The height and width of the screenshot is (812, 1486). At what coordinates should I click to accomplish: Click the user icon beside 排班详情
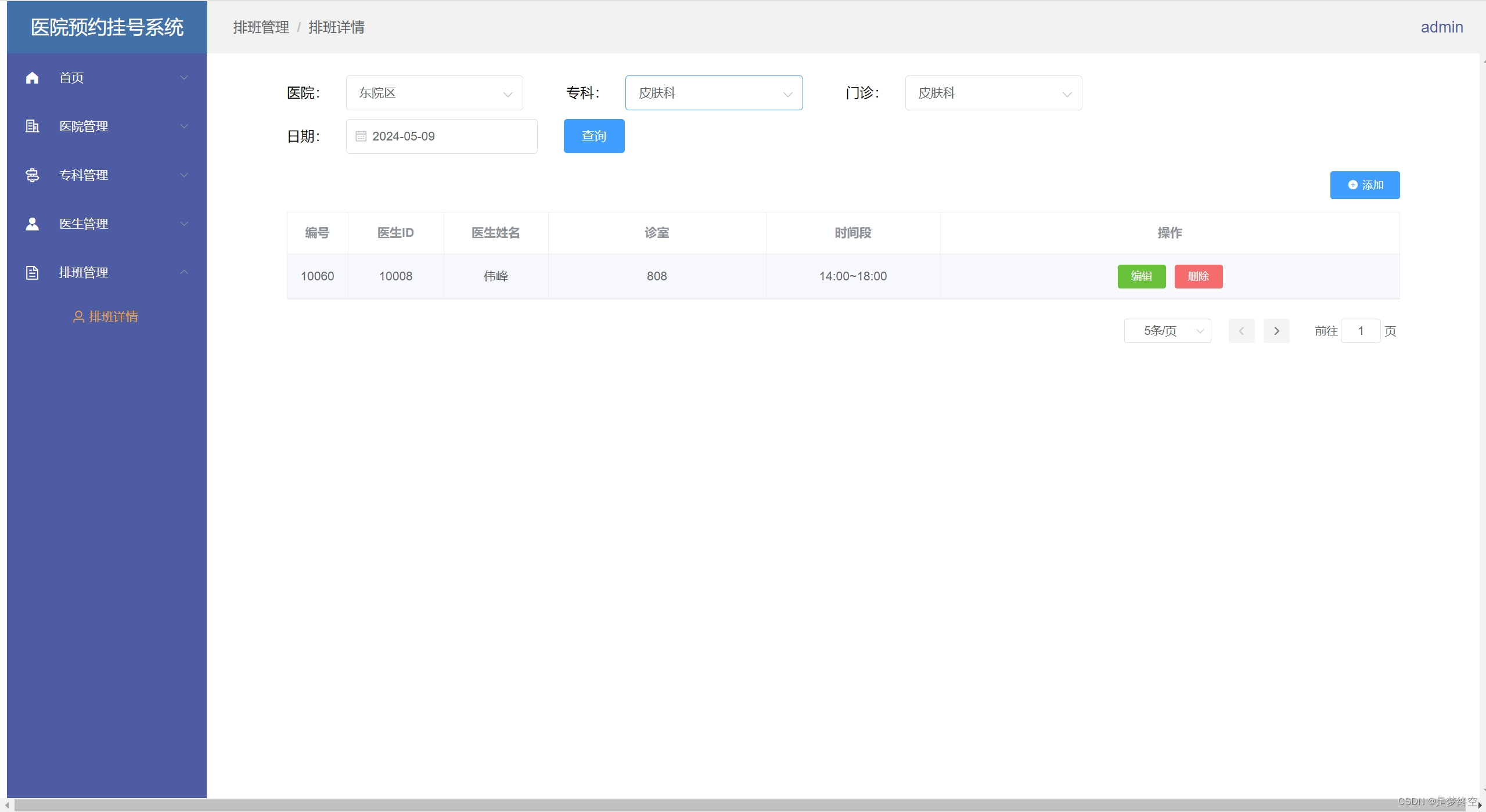point(78,316)
